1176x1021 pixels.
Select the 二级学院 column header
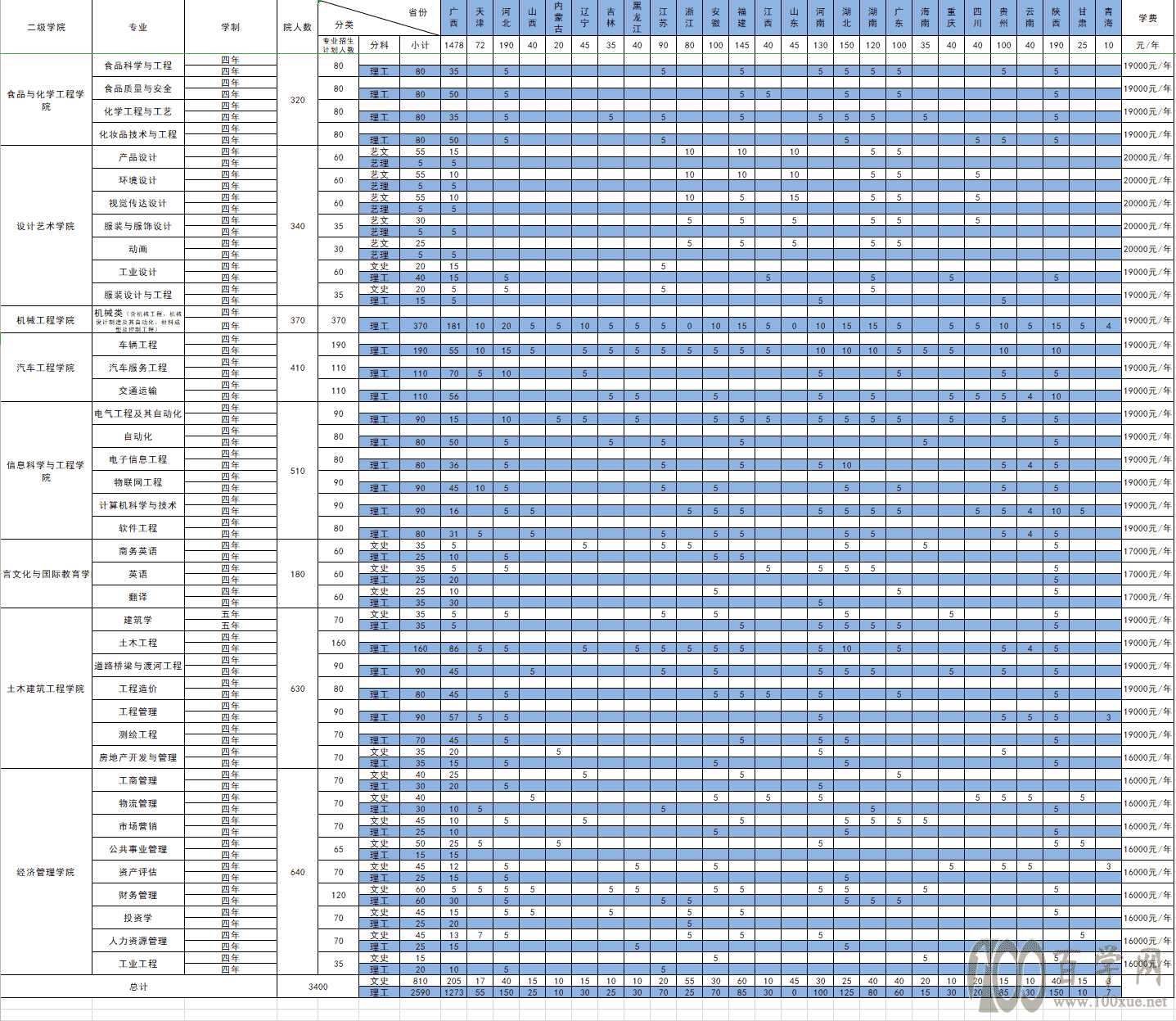(x=46, y=27)
